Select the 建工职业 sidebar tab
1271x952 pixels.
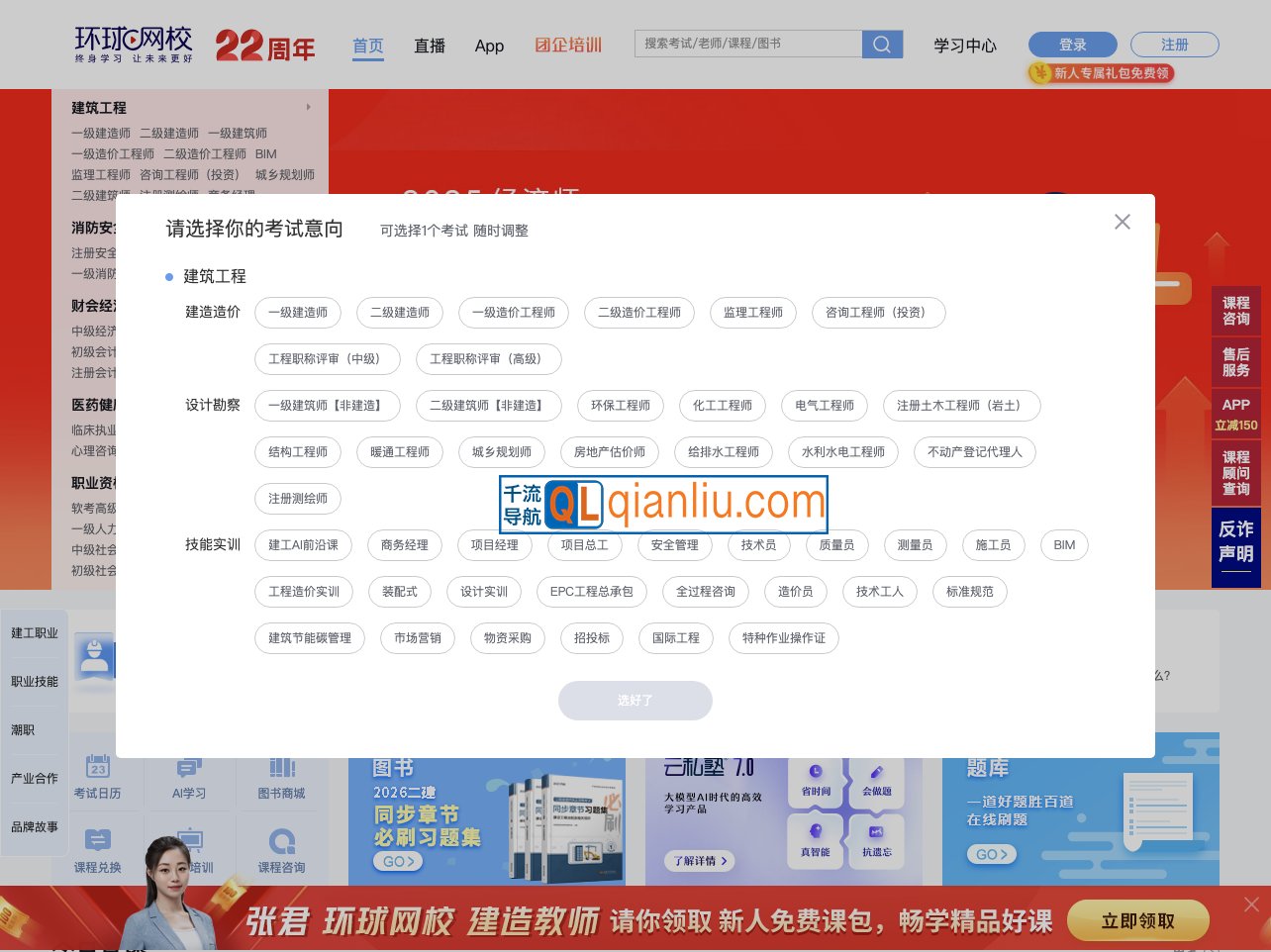coord(35,633)
